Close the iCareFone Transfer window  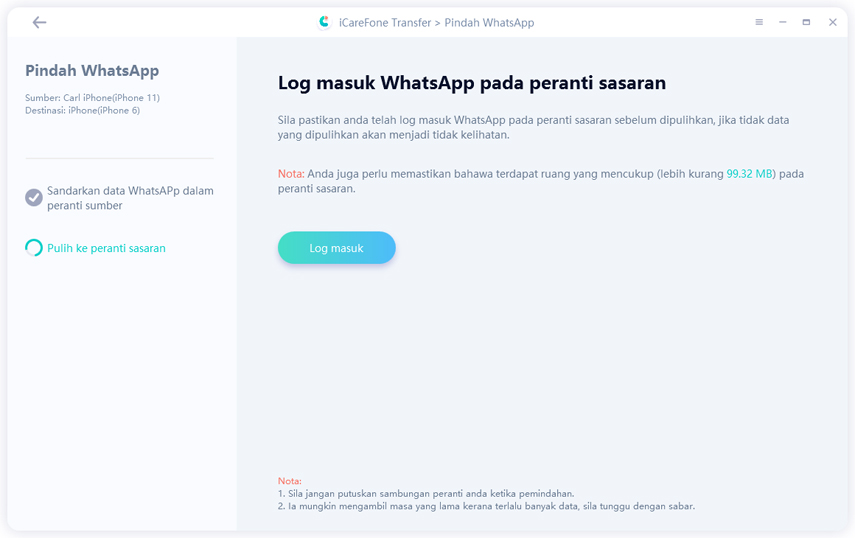832,22
